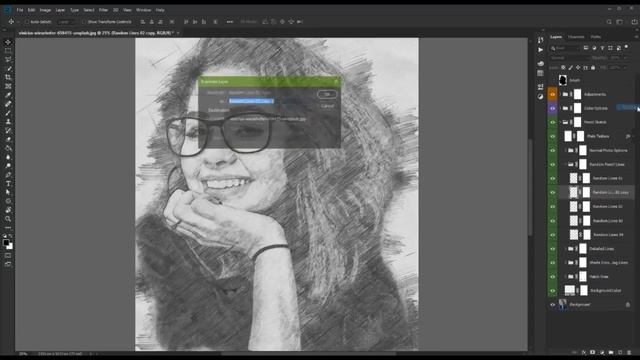Click the foreground color swatch
This screenshot has width=640, height=360.
(6, 243)
